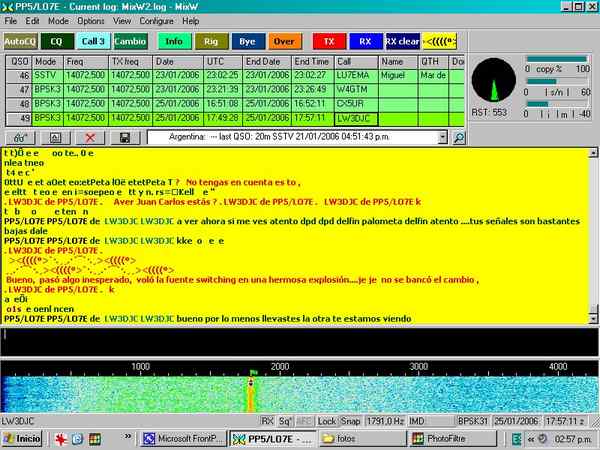The width and height of the screenshot is (600, 450).
Task: Switch to PhotoFiltre taskbar window
Action: (x=452, y=439)
